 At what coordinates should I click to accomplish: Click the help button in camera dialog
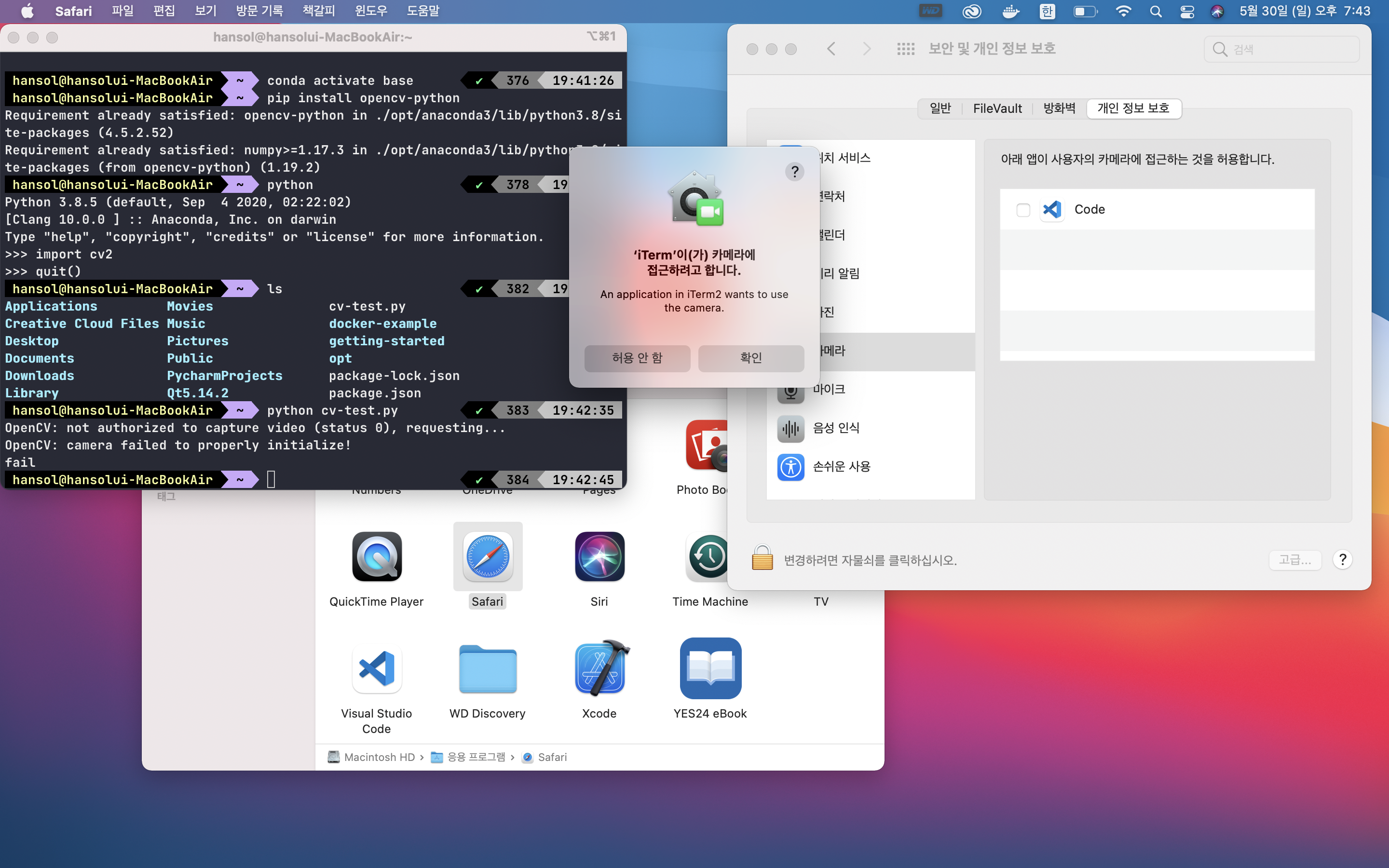point(794,171)
